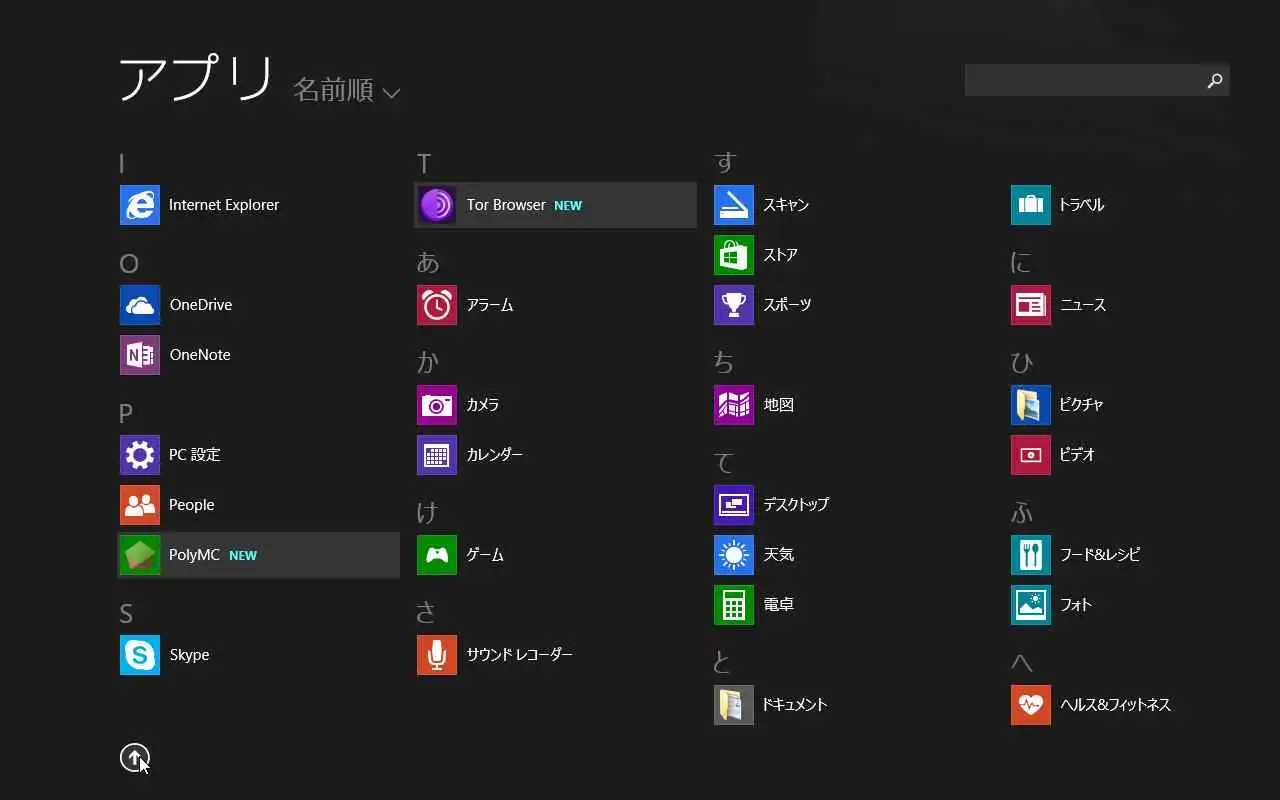Select the へ group header

pos(1022,662)
